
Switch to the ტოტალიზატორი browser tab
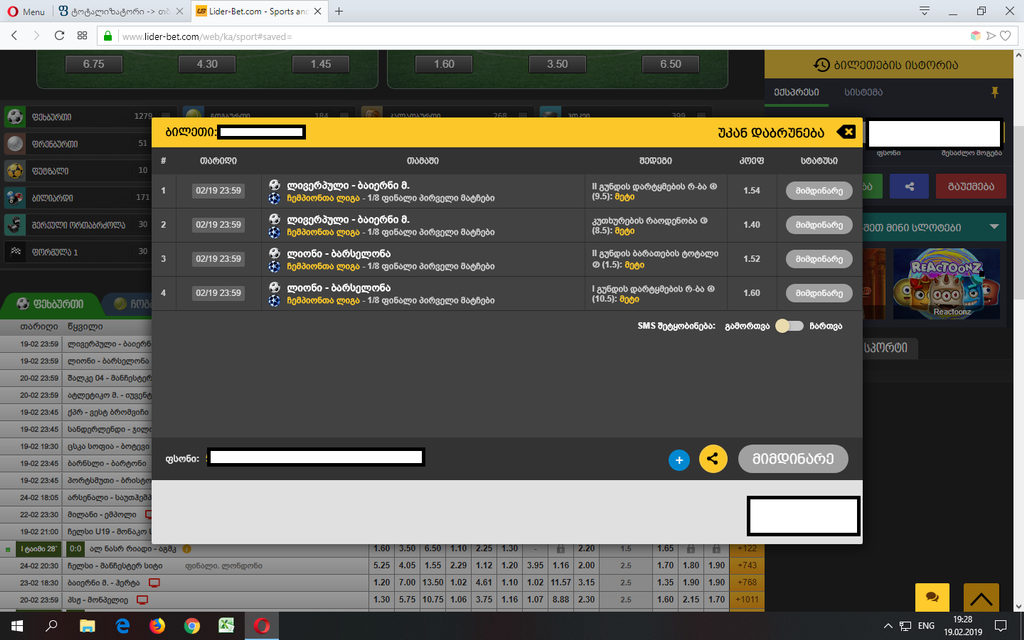(120, 11)
